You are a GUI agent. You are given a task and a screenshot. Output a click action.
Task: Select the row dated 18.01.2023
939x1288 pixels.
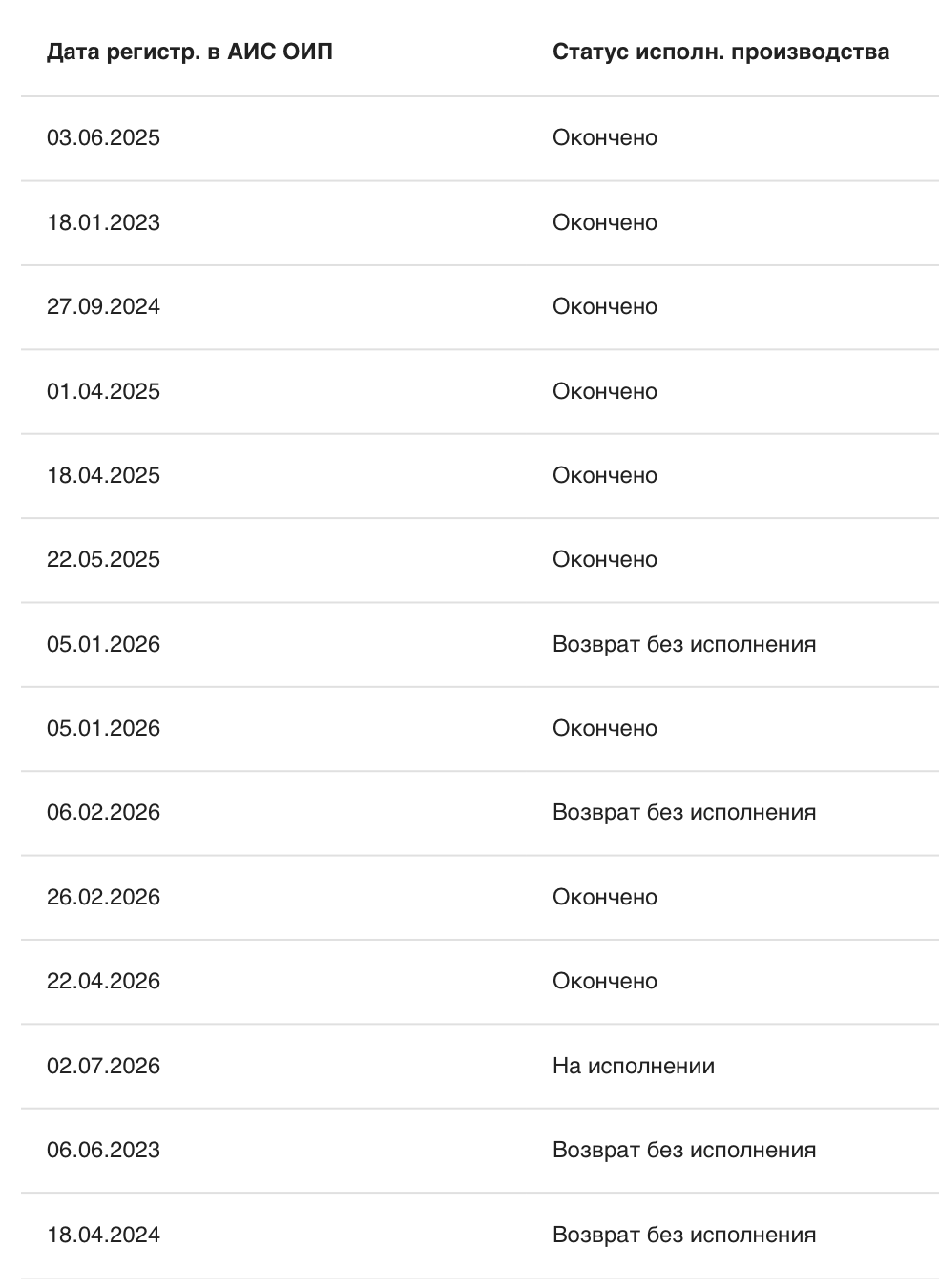[x=480, y=222]
